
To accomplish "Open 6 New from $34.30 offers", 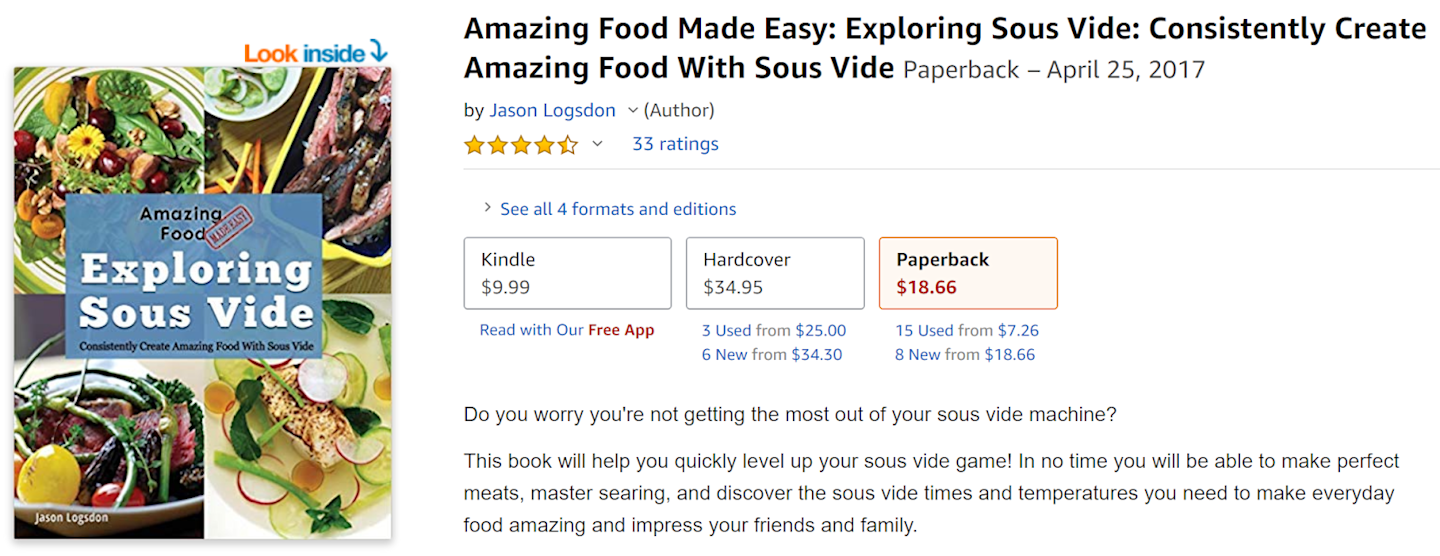I will (772, 354).
